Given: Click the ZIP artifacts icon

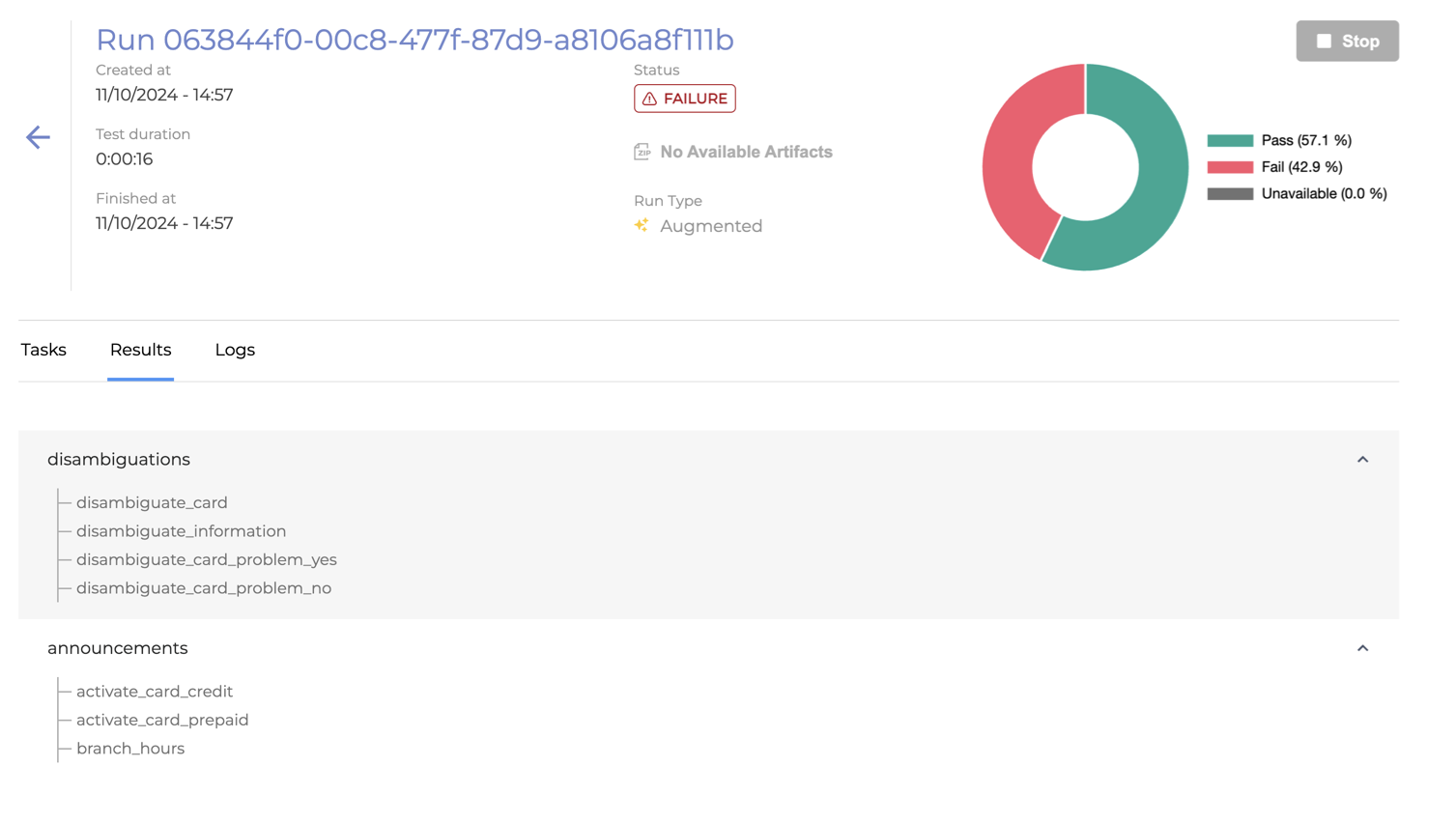Looking at the screenshot, I should coord(642,152).
